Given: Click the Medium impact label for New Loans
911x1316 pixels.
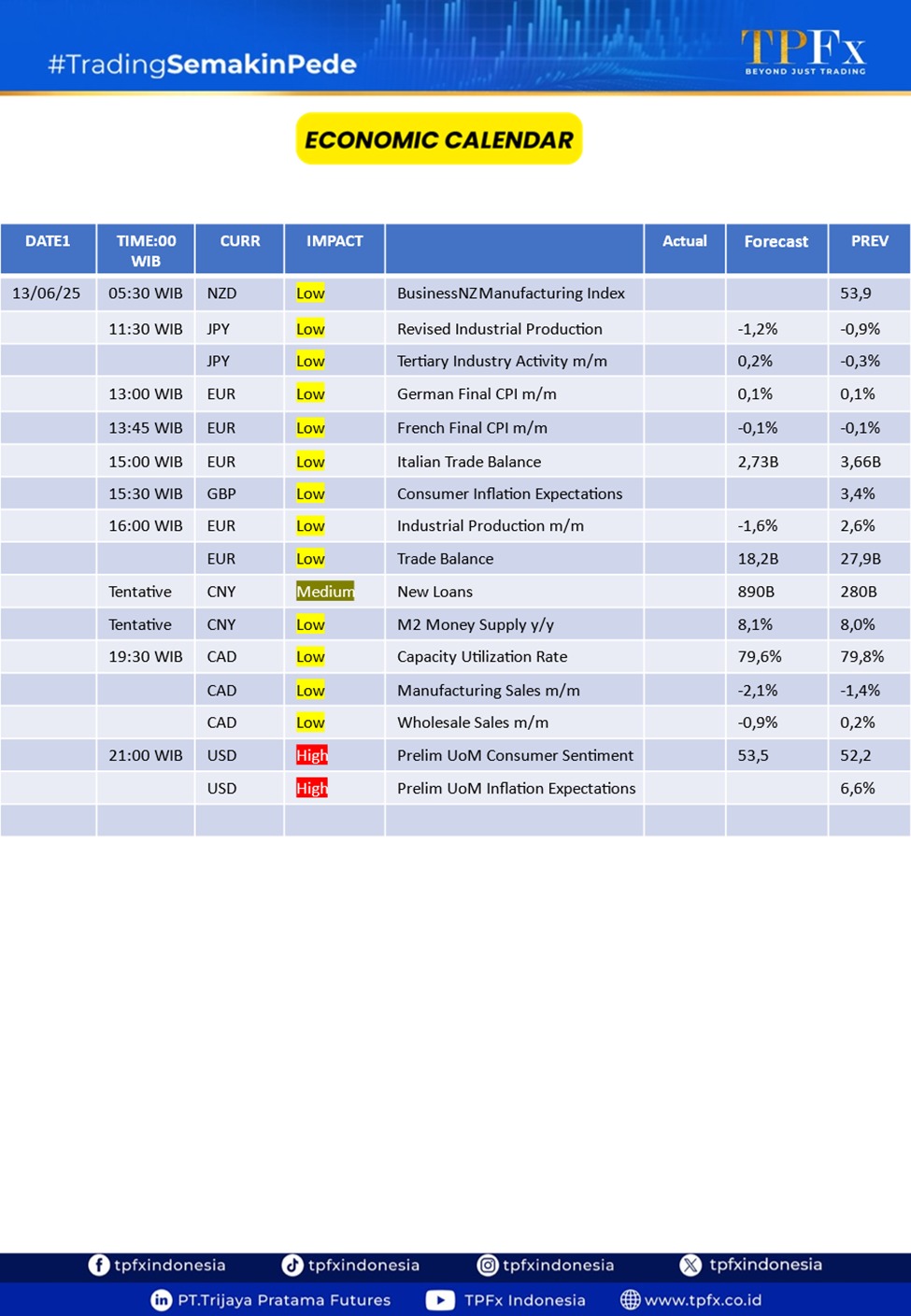Looking at the screenshot, I should tap(325, 592).
